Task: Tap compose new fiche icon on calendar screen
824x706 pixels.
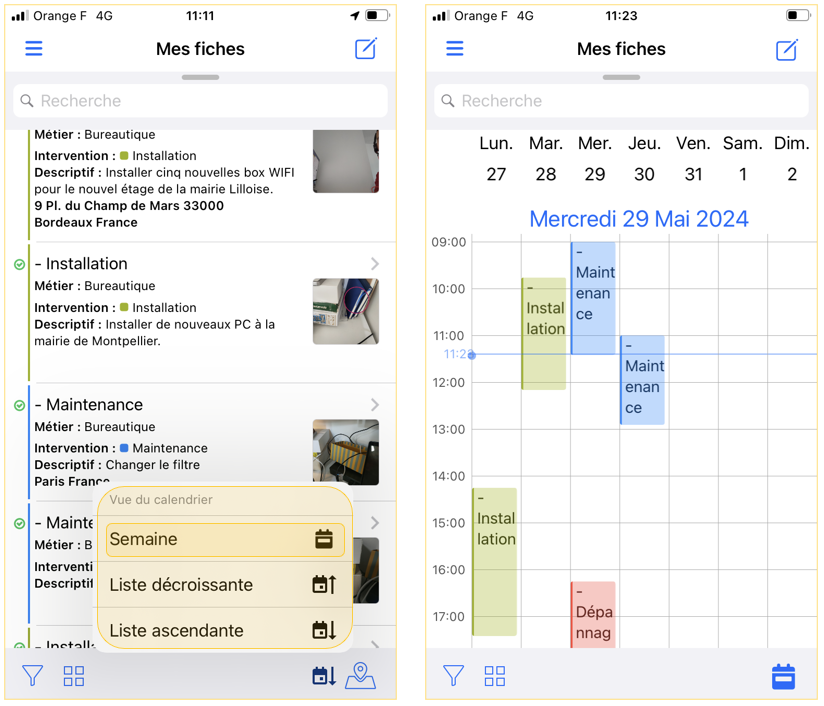Action: click(x=787, y=49)
